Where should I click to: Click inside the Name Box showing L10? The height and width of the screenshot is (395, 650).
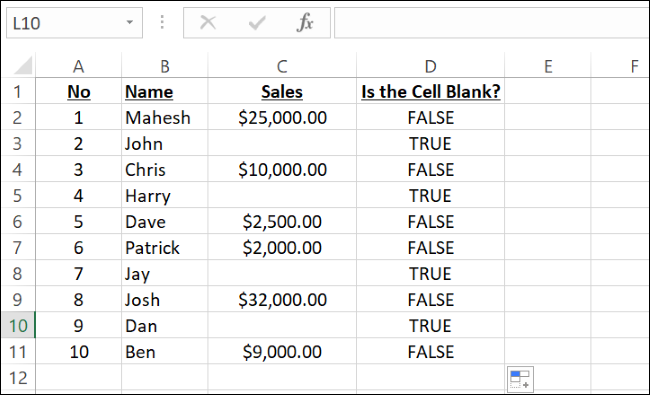point(66,23)
